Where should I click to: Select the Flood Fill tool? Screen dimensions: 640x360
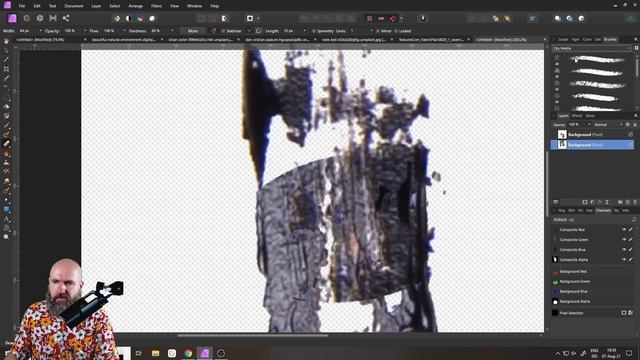(6, 107)
